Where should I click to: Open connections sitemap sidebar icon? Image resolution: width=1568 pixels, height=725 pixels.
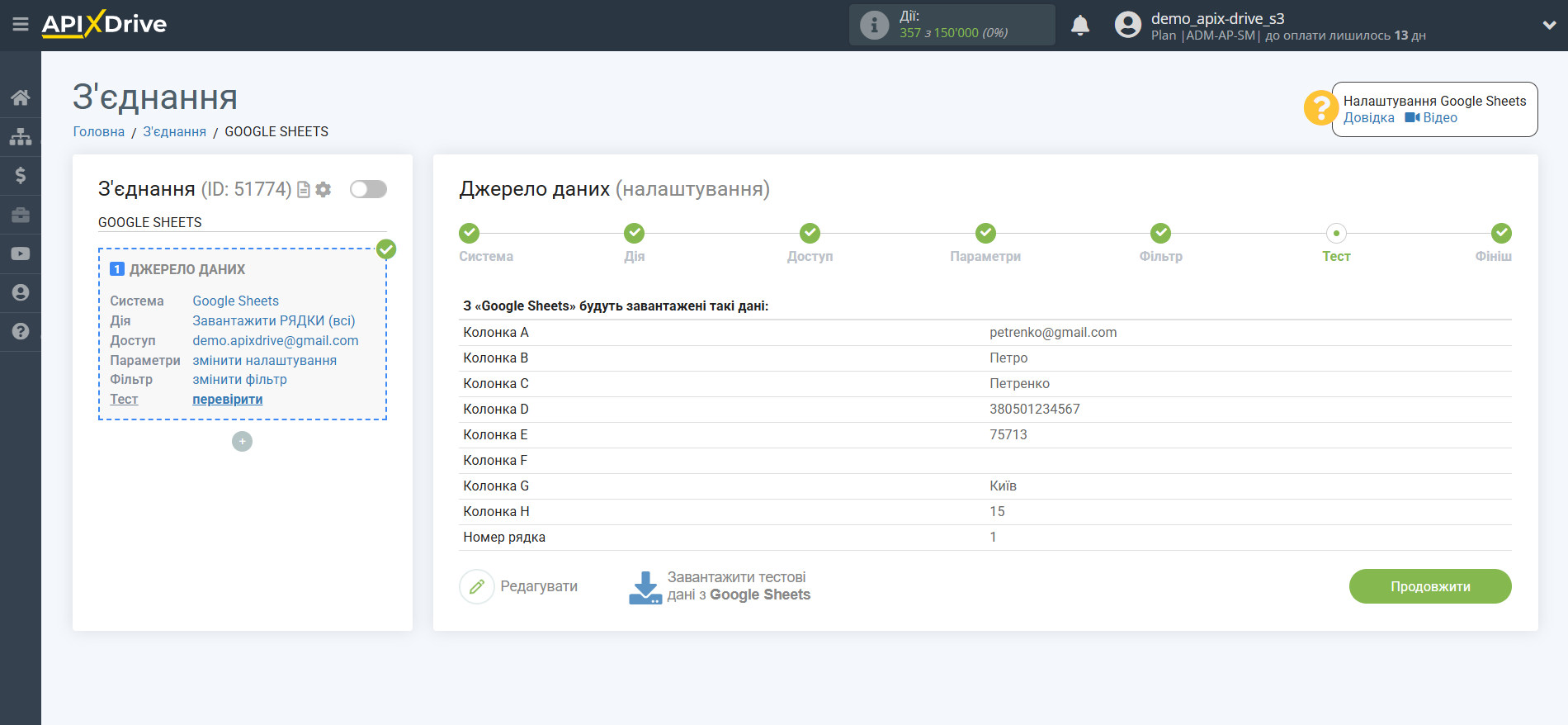tap(21, 136)
